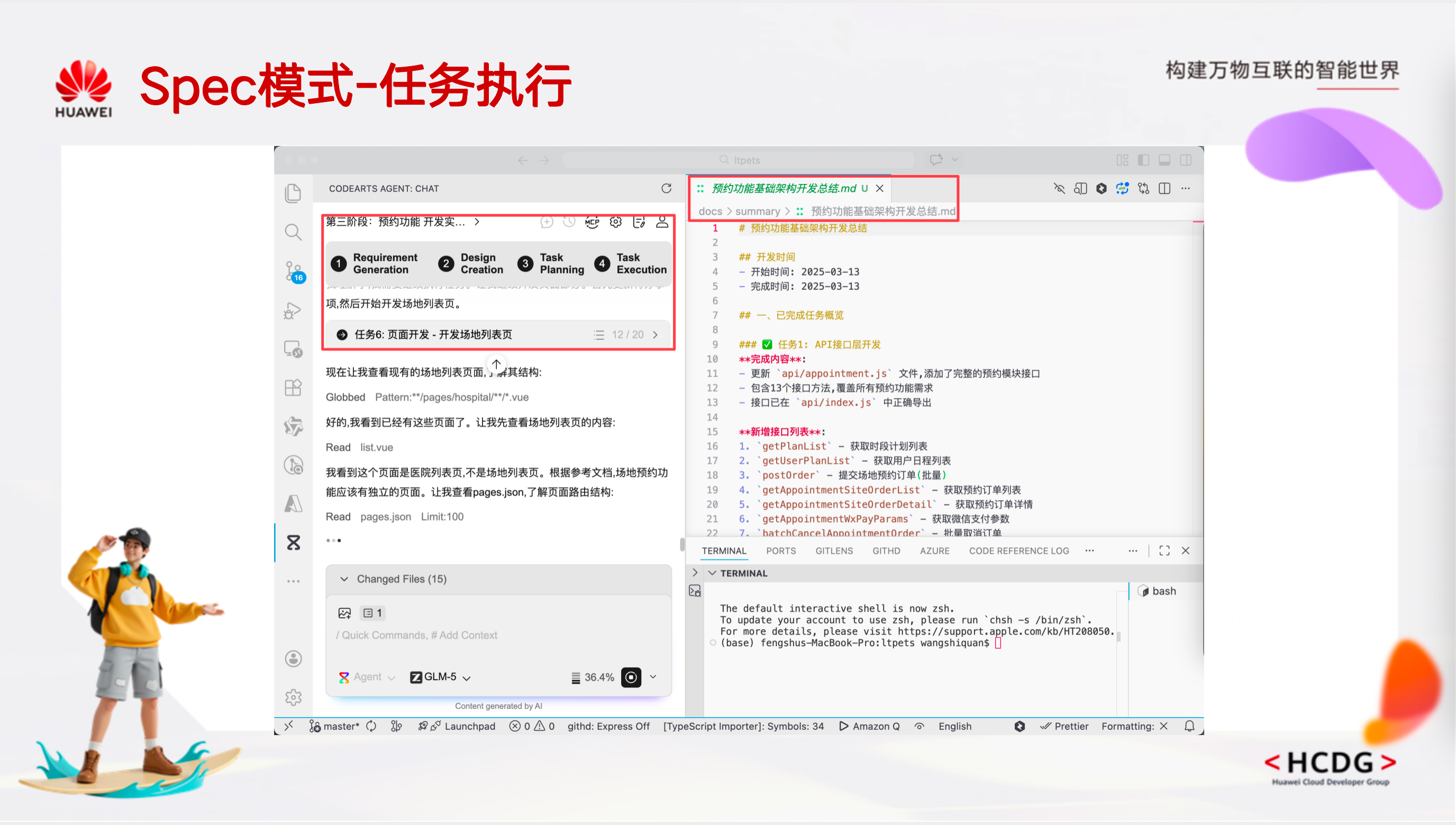This screenshot has width=1456, height=825.
Task: Toggle word wrap disable icon in editor toolbar
Action: [x=1059, y=189]
